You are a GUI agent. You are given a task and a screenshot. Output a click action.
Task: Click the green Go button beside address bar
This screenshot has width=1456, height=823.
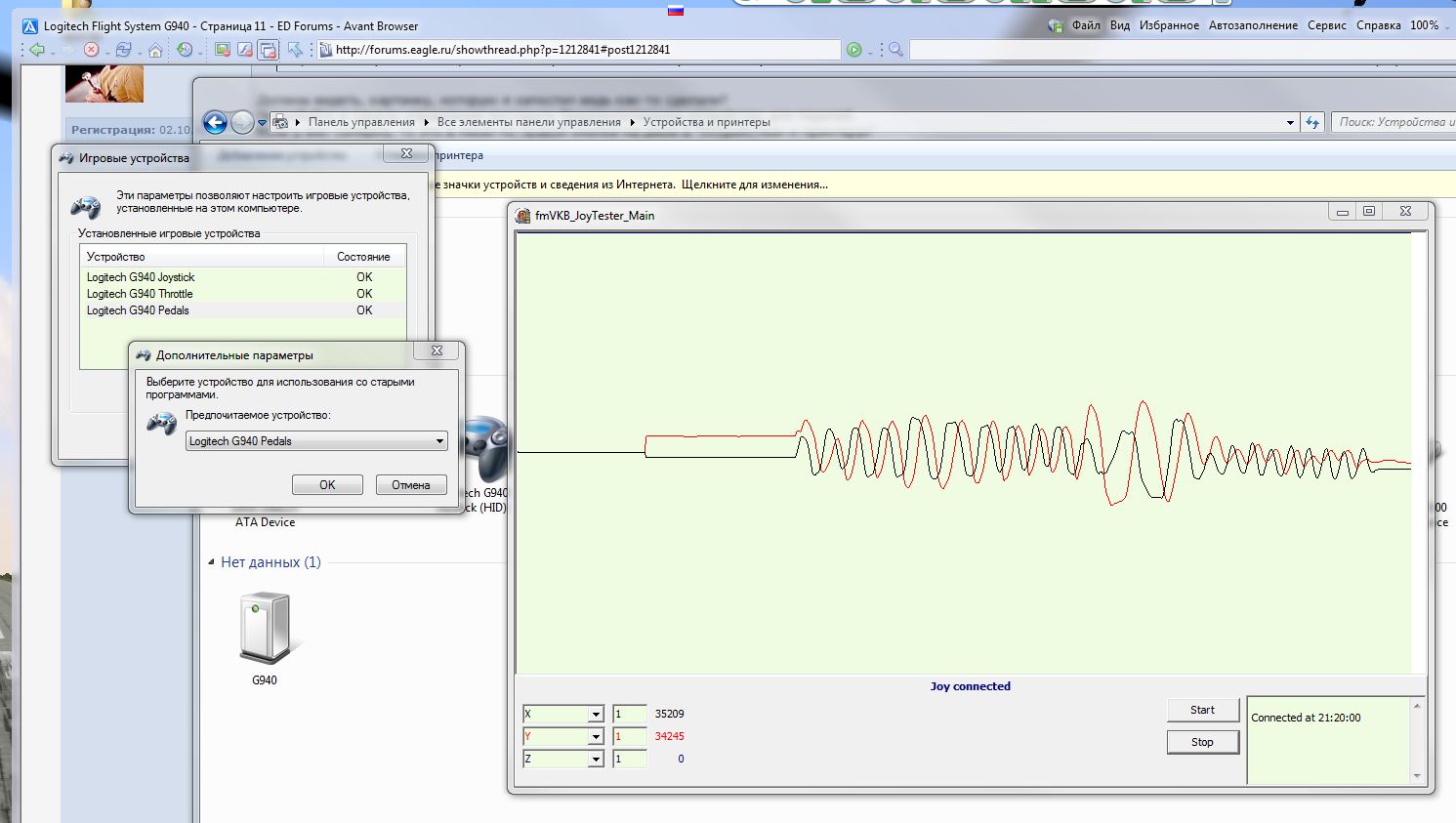pos(854,50)
